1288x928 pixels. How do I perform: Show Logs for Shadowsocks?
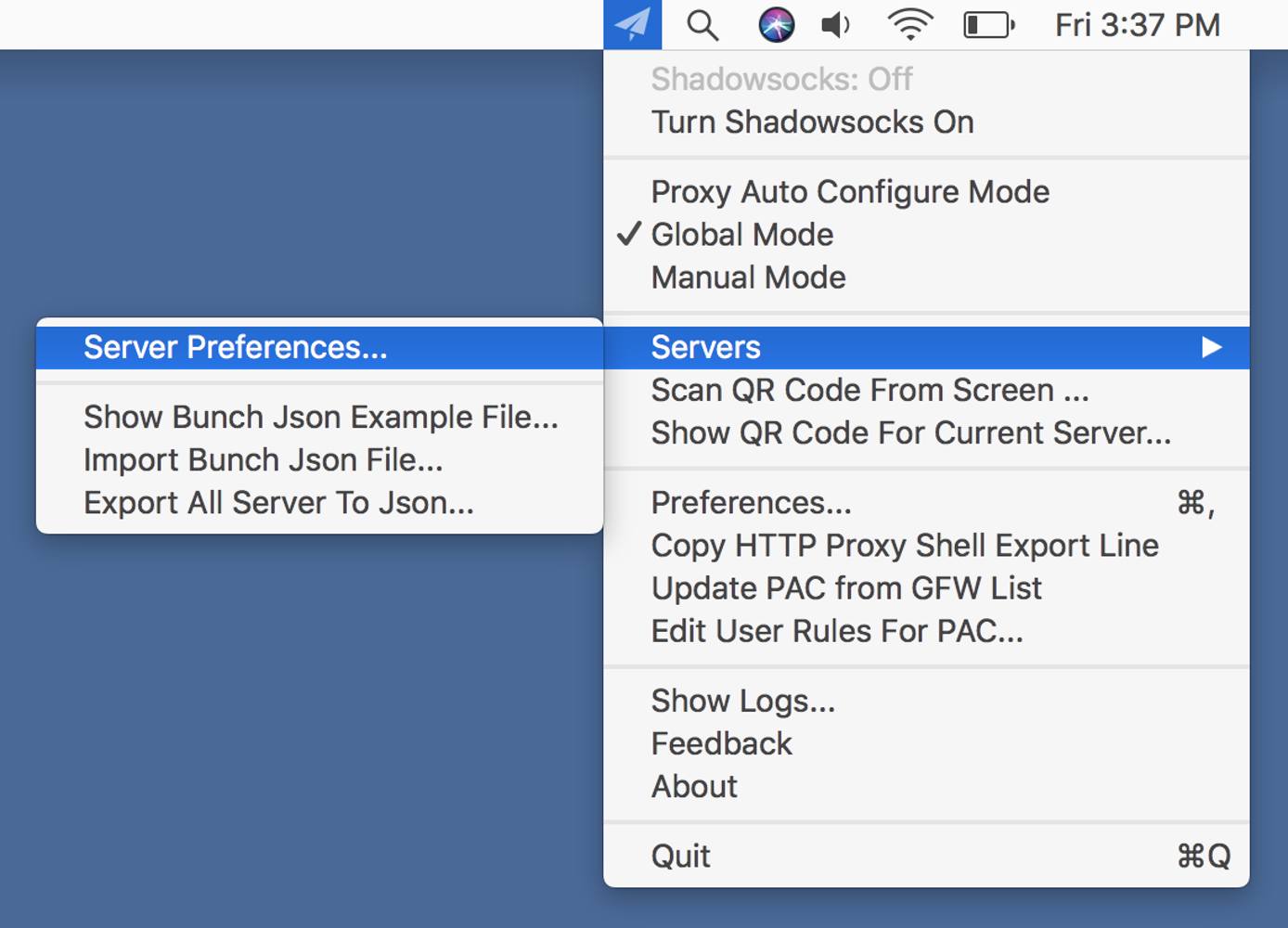[x=741, y=700]
